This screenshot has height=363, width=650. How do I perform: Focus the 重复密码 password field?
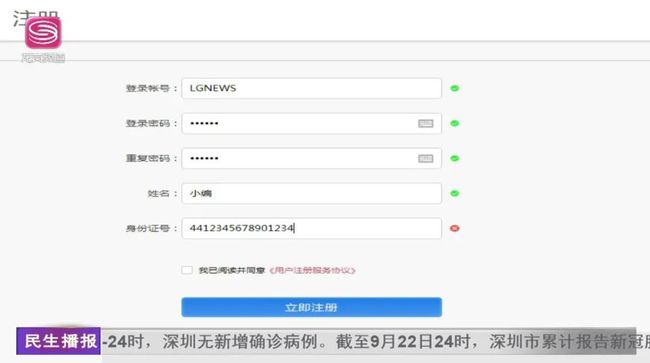[x=311, y=158]
